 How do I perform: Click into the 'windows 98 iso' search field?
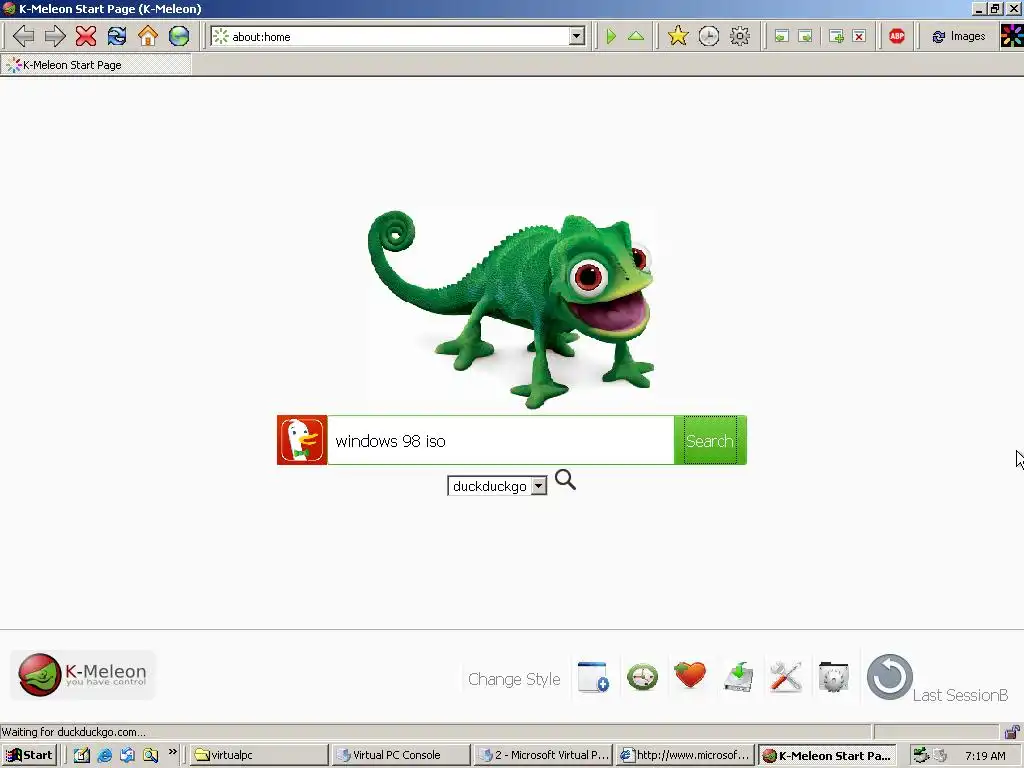point(501,440)
